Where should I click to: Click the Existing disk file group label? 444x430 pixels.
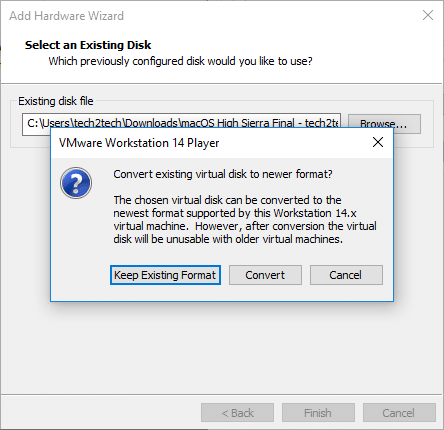pyautogui.click(x=56, y=101)
